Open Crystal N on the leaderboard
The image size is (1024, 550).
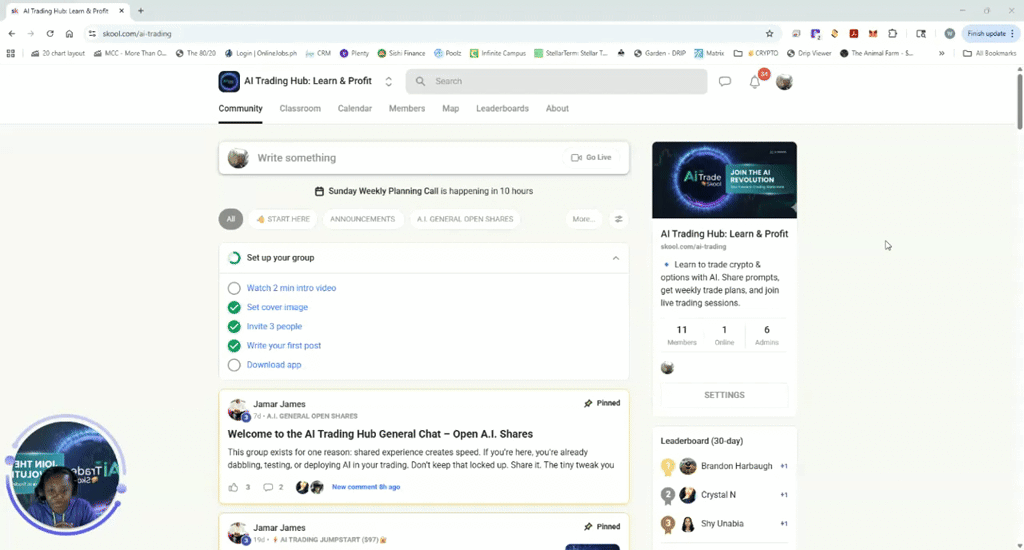pos(718,494)
